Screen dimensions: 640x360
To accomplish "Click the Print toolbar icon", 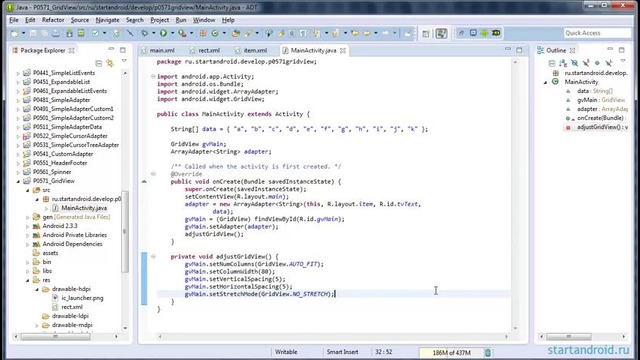I will click(56, 33).
